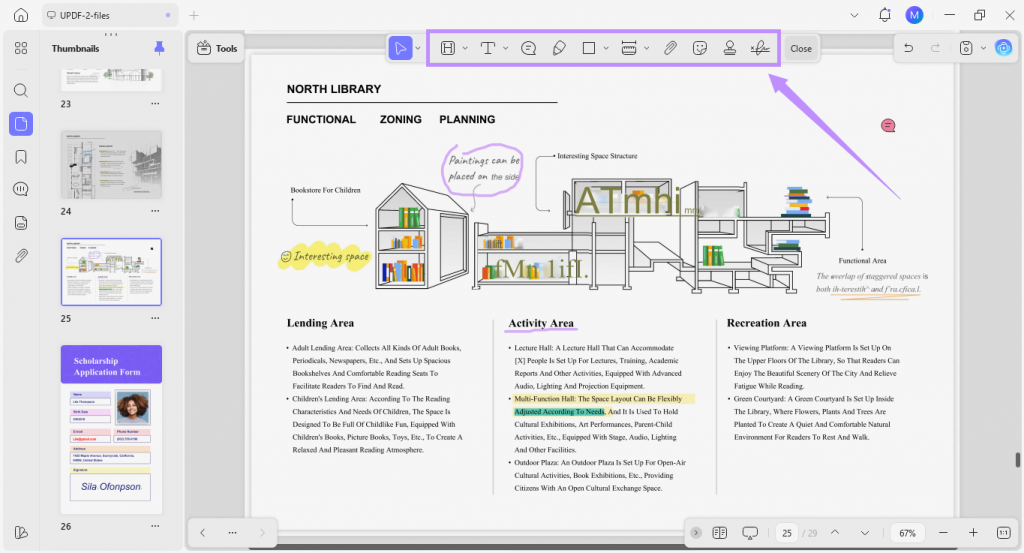This screenshot has width=1024, height=553.
Task: Click the Close button on the toolbar
Action: tap(801, 48)
